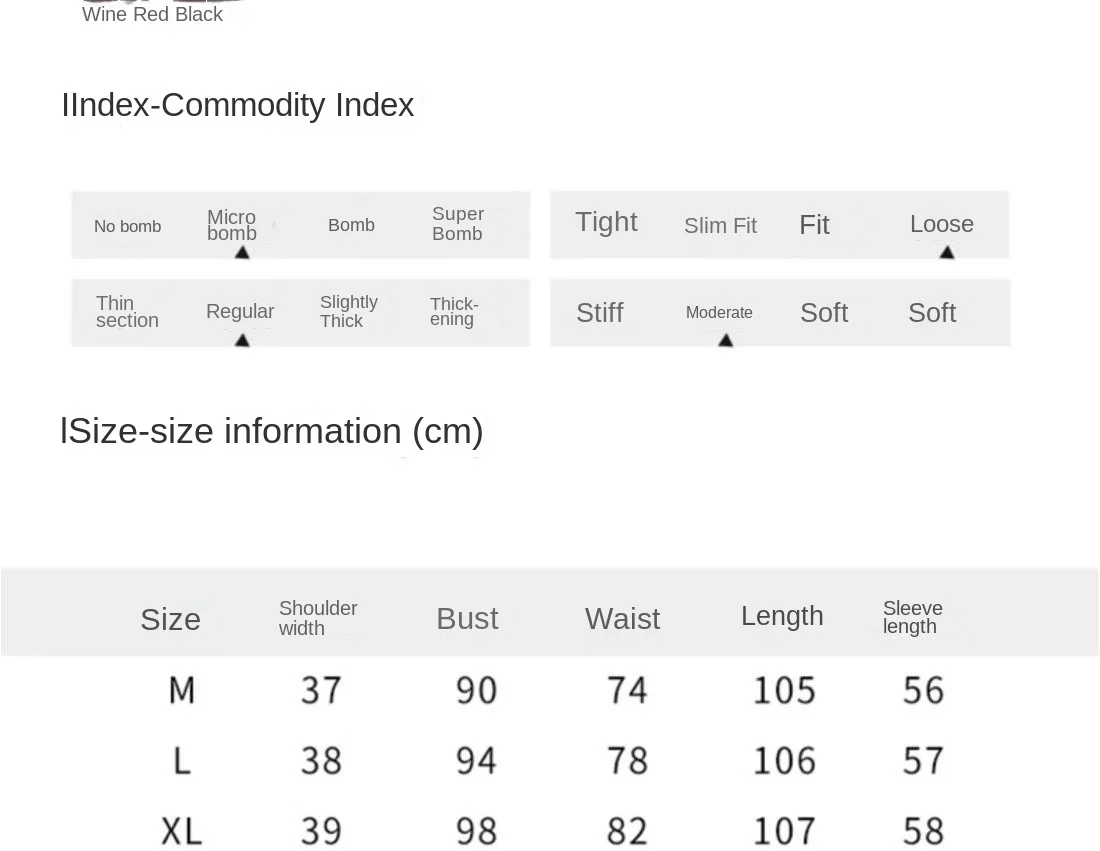Click the triangle marker under Regular
Image resolution: width=1100 pixels, height=851 pixels.
(242, 340)
